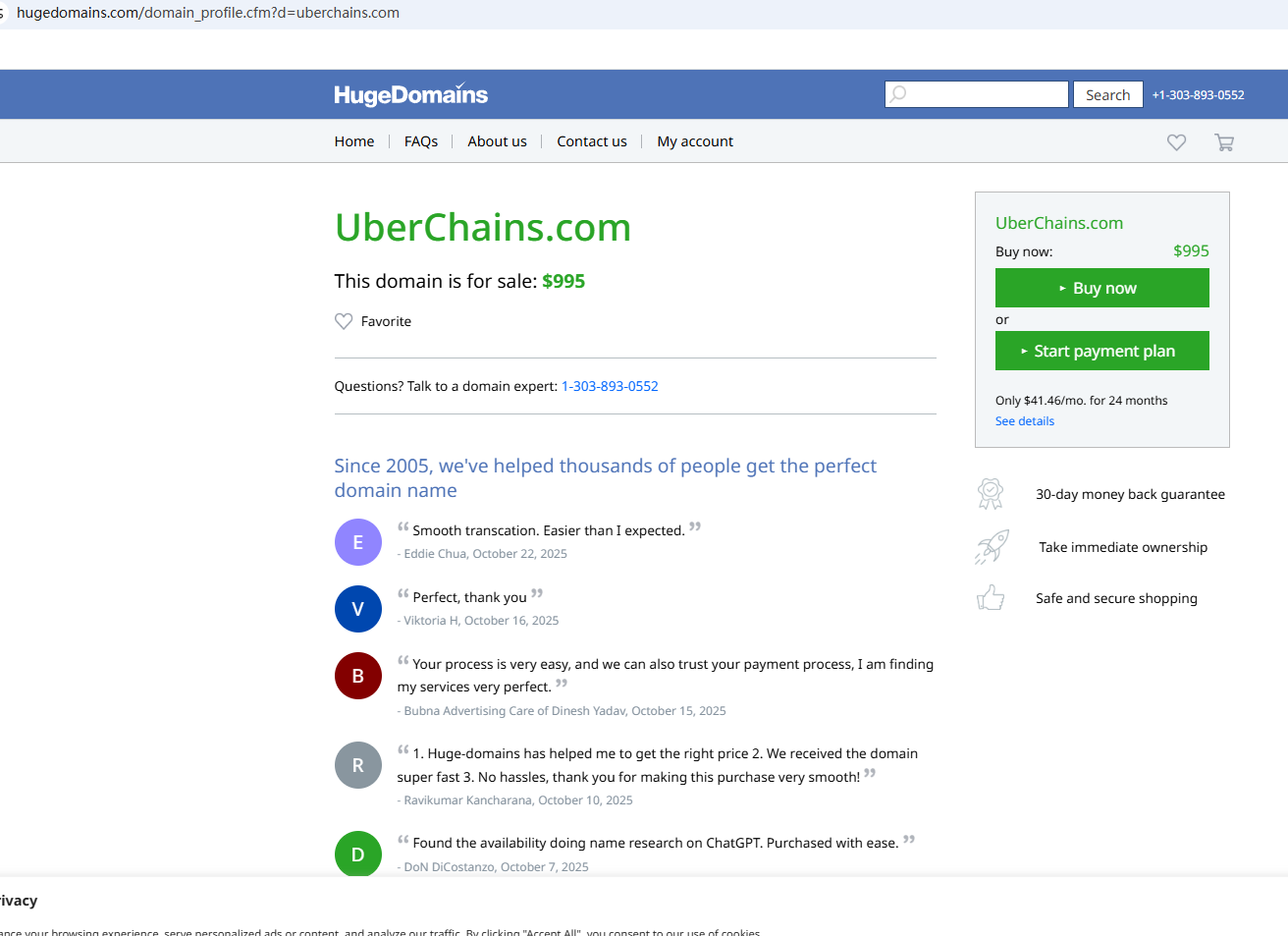The width and height of the screenshot is (1288, 936).
Task: Click Start payment plan button
Action: (1101, 351)
